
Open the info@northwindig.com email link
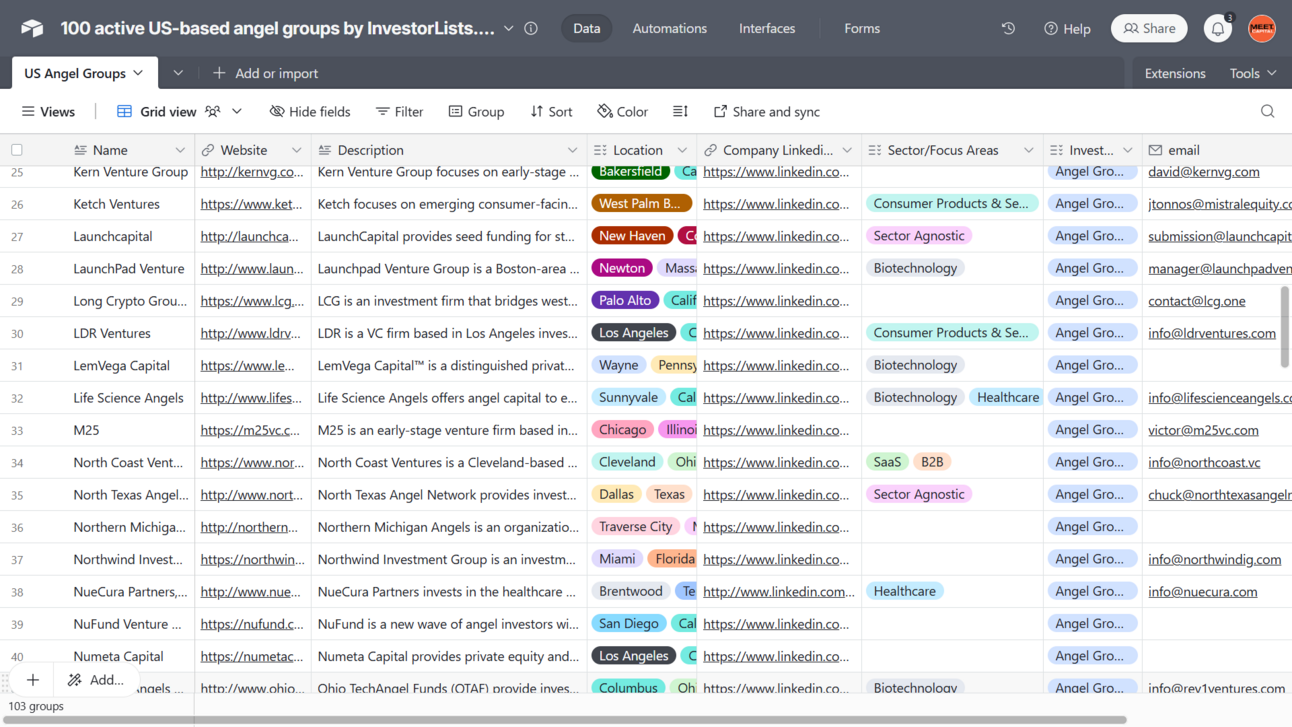1214,559
